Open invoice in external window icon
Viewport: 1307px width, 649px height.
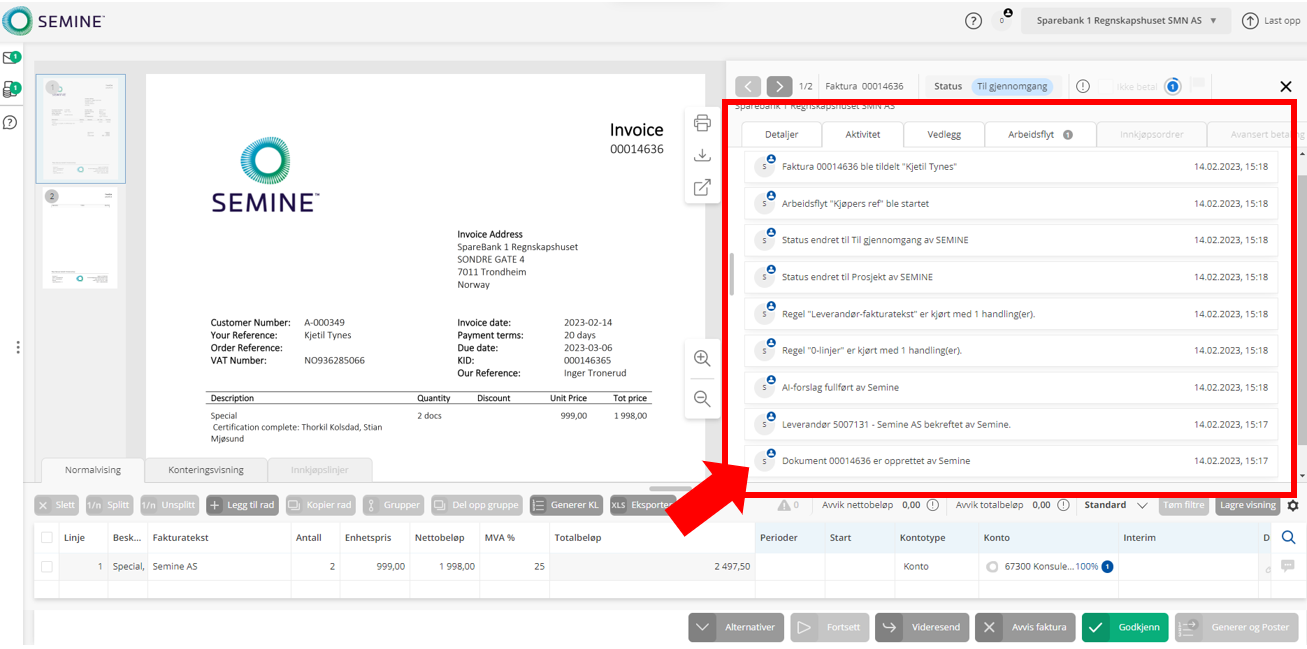click(x=702, y=187)
